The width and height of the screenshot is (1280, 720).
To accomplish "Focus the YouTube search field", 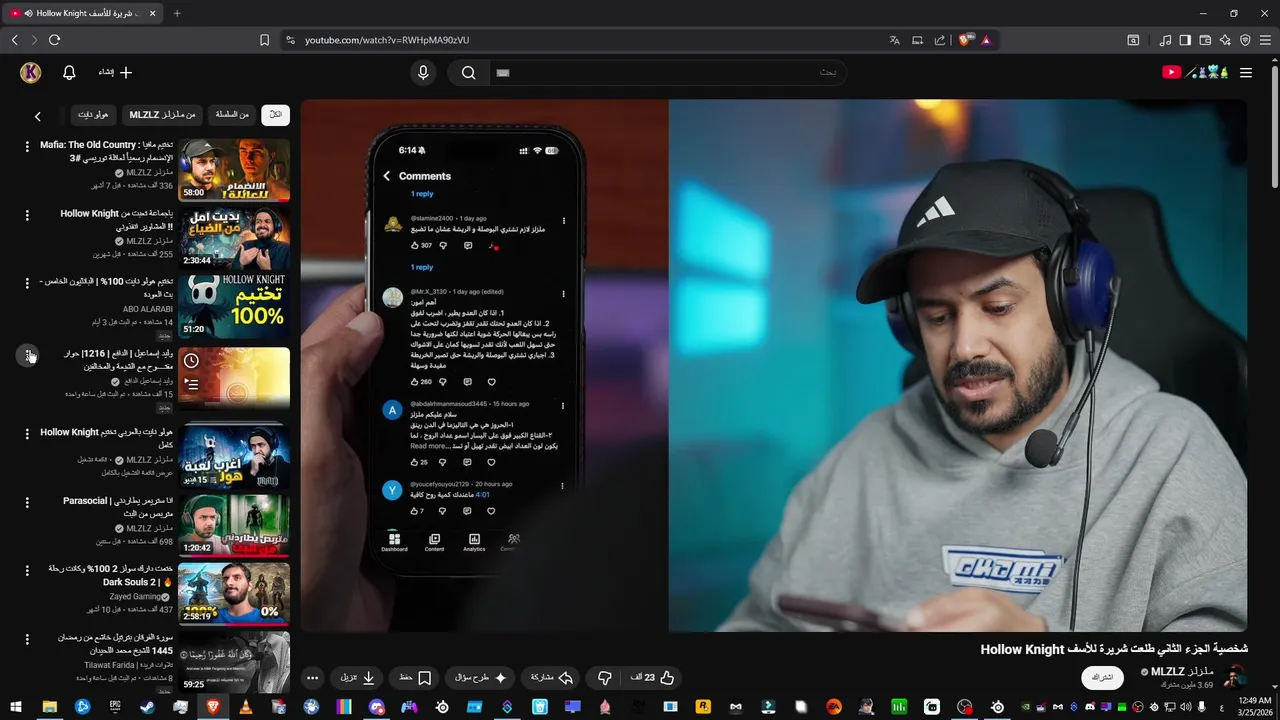I will click(670, 72).
